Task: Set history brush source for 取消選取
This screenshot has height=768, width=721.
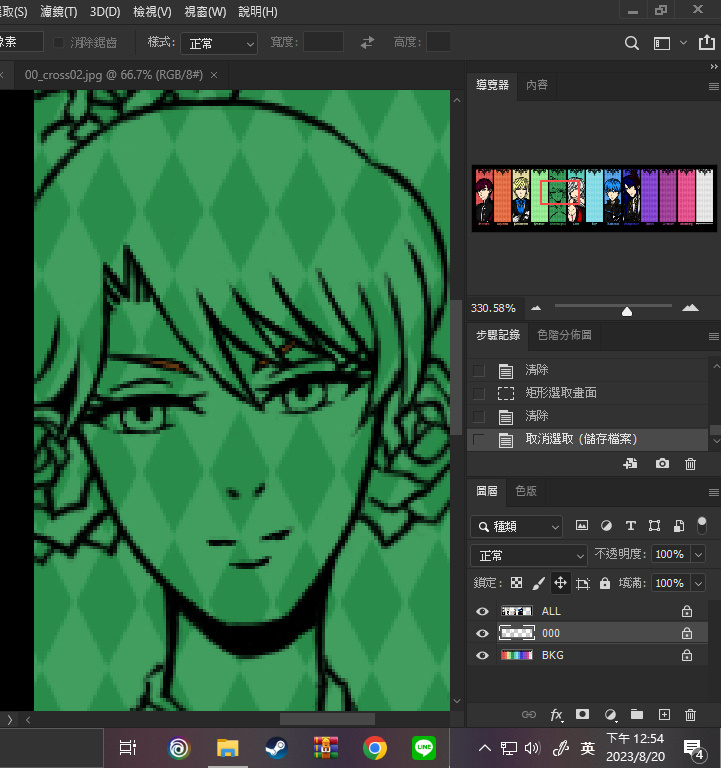Action: click(479, 439)
